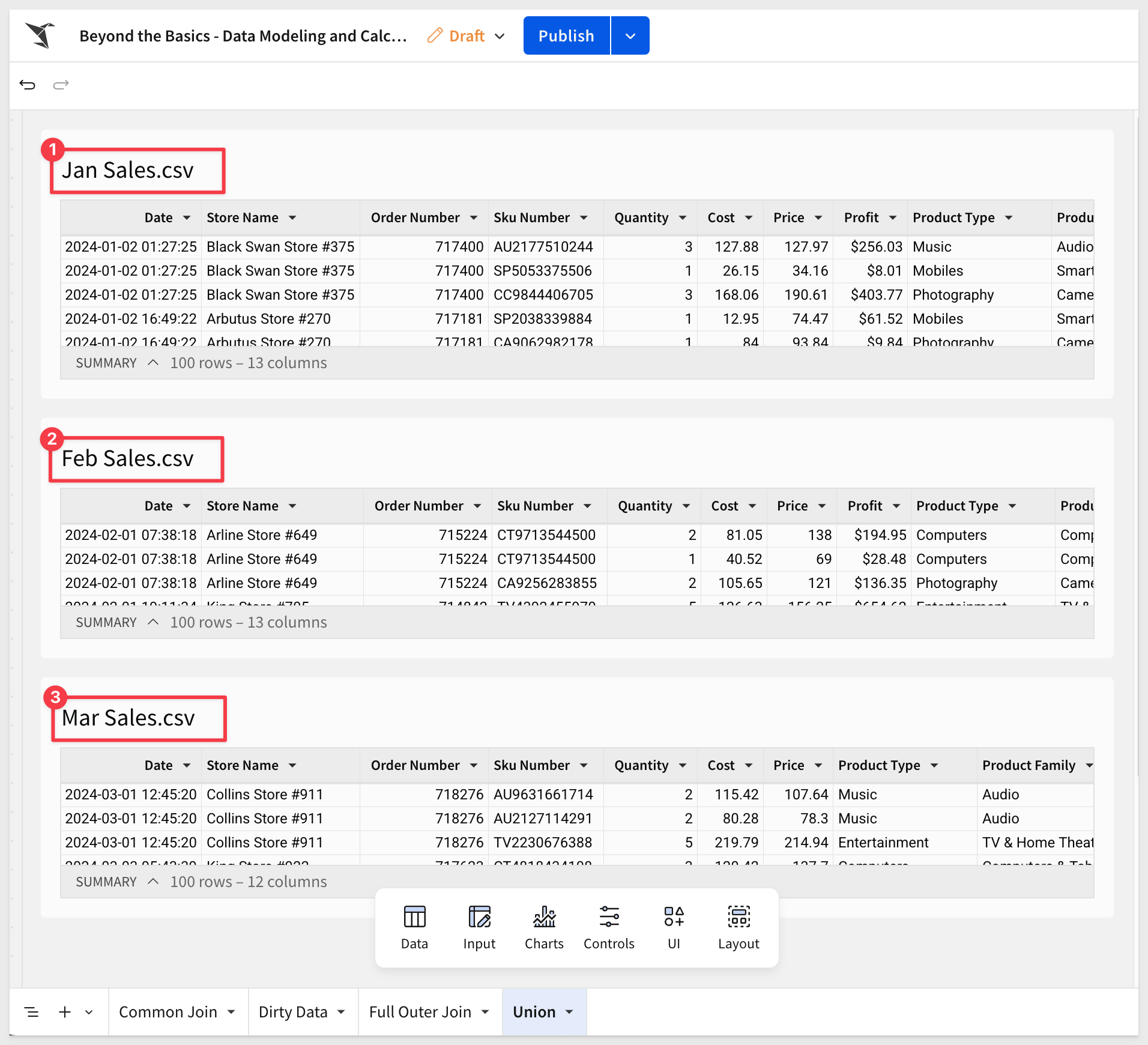
Task: Open Date column menu in Feb Sales
Action: 187,506
